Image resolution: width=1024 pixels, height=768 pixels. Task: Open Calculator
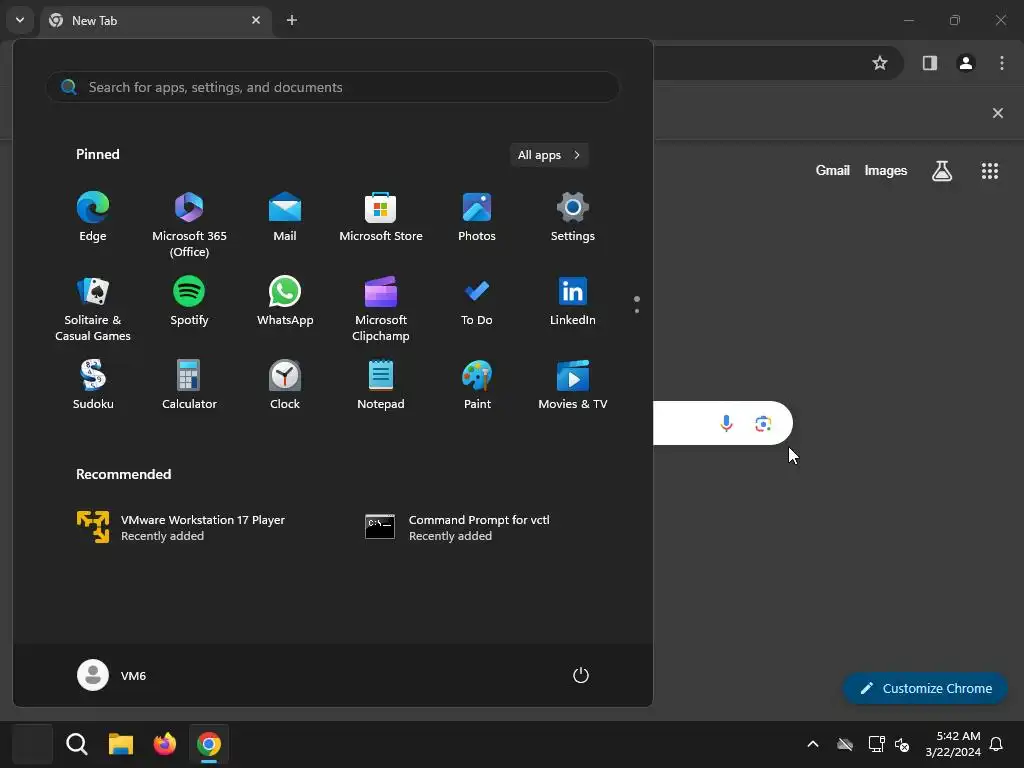tap(189, 385)
